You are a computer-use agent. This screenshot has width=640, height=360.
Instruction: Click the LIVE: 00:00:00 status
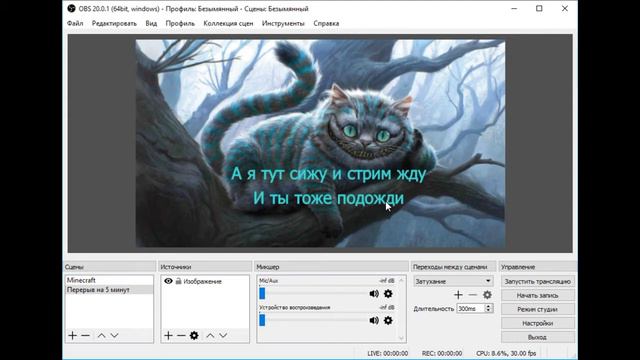(x=387, y=353)
